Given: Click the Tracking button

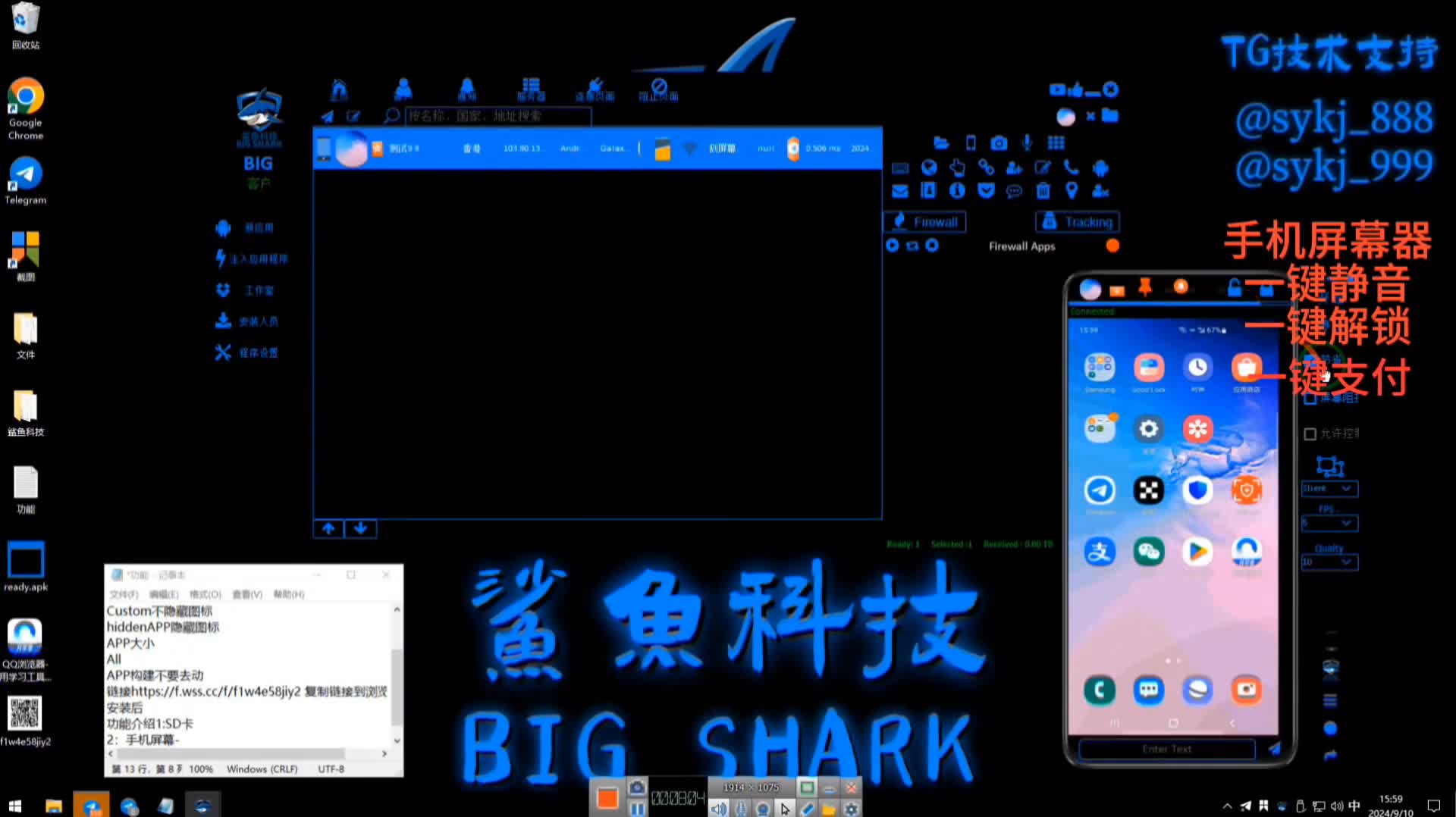Looking at the screenshot, I should pyautogui.click(x=1078, y=221).
